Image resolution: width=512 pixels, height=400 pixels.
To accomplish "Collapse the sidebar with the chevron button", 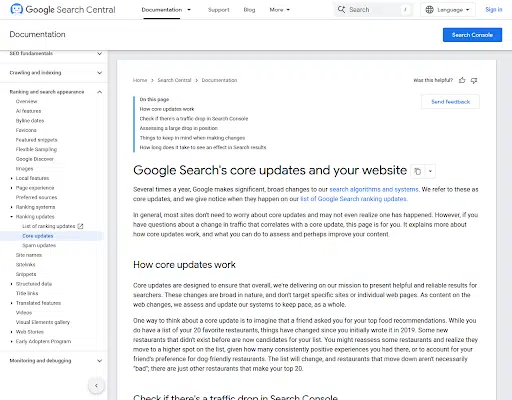I will click(96, 386).
